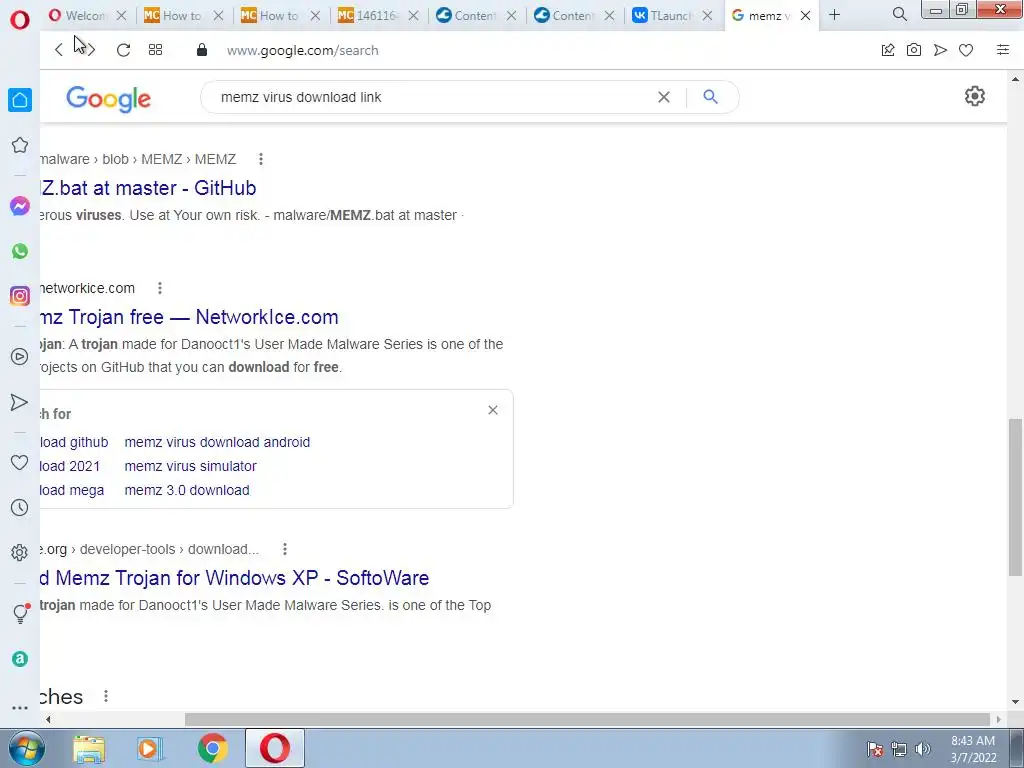Add page to bookmarks heart icon in address bar
This screenshot has width=1024, height=768.
point(966,50)
